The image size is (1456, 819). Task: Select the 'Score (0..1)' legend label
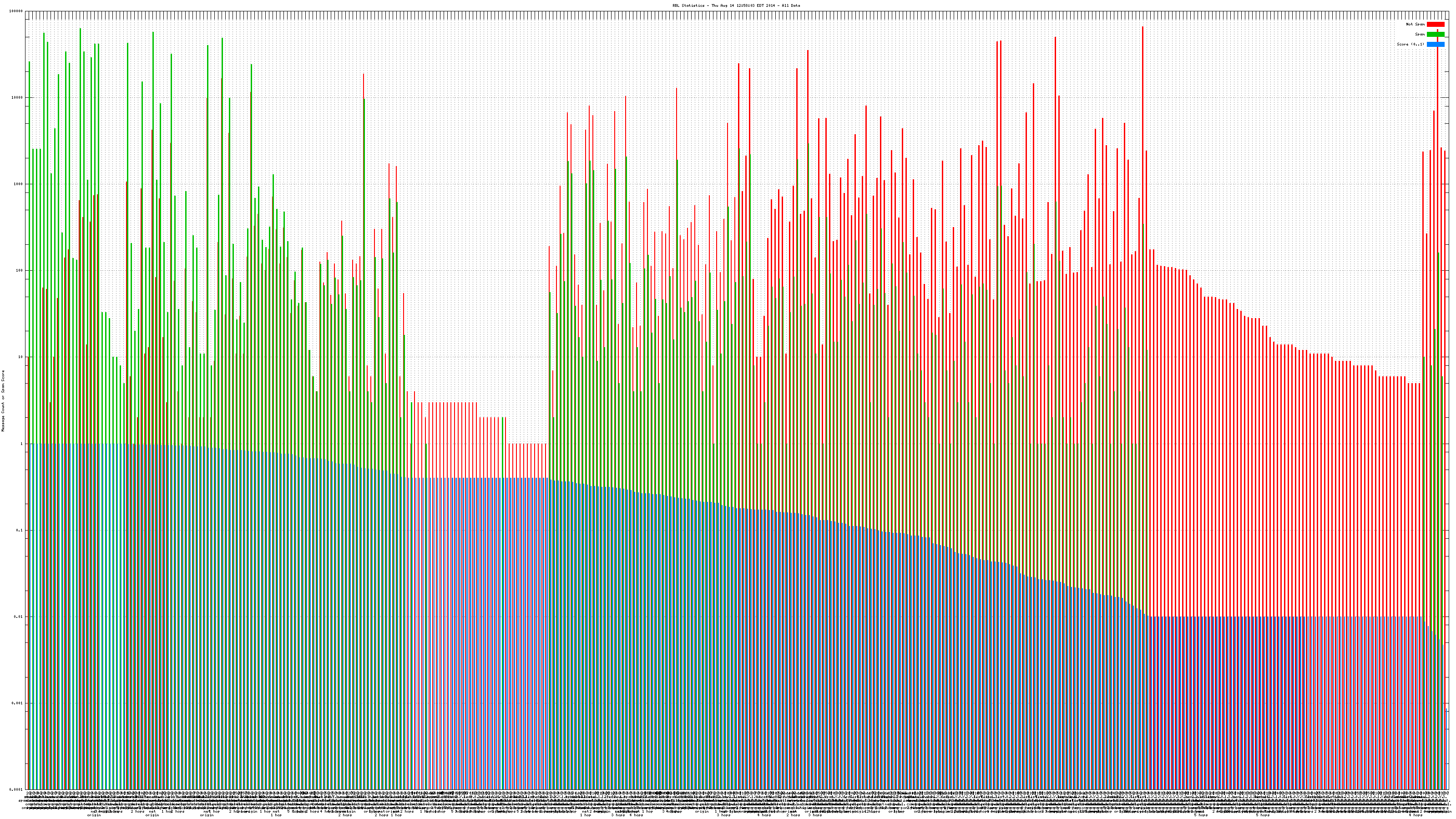point(1410,44)
